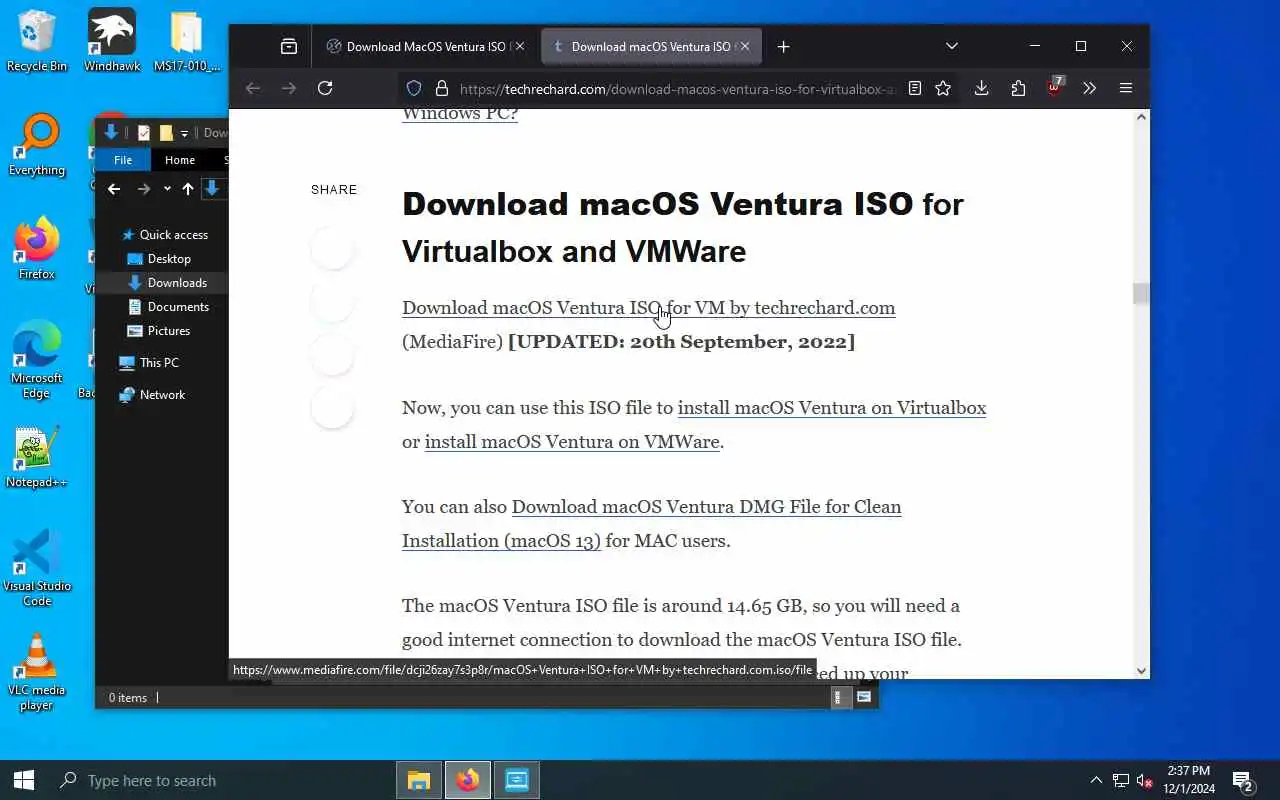Select Quick access in Explorer sidebar

coord(165,235)
